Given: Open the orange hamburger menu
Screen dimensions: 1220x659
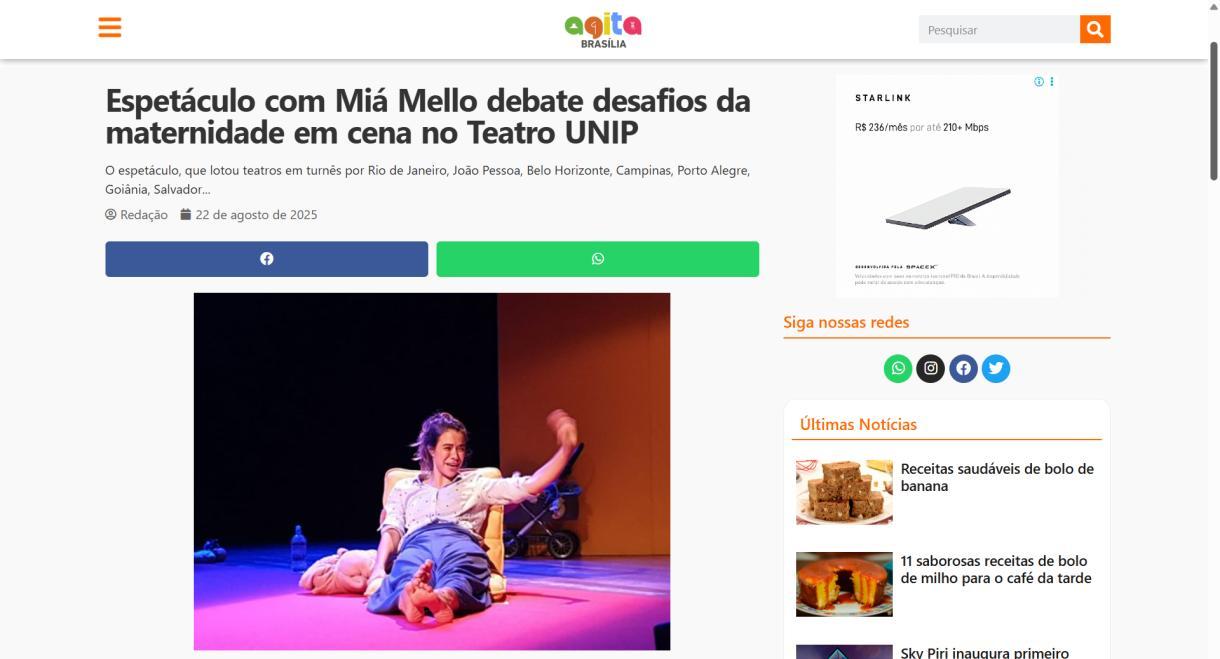Looking at the screenshot, I should tap(110, 28).
